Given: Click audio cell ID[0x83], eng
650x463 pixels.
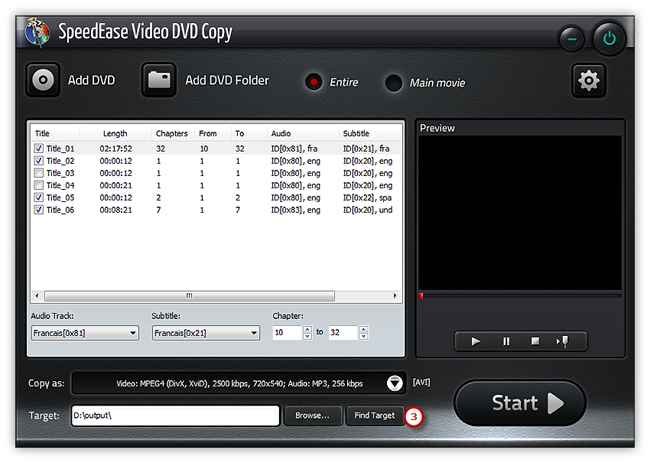Looking at the screenshot, I should (x=296, y=210).
